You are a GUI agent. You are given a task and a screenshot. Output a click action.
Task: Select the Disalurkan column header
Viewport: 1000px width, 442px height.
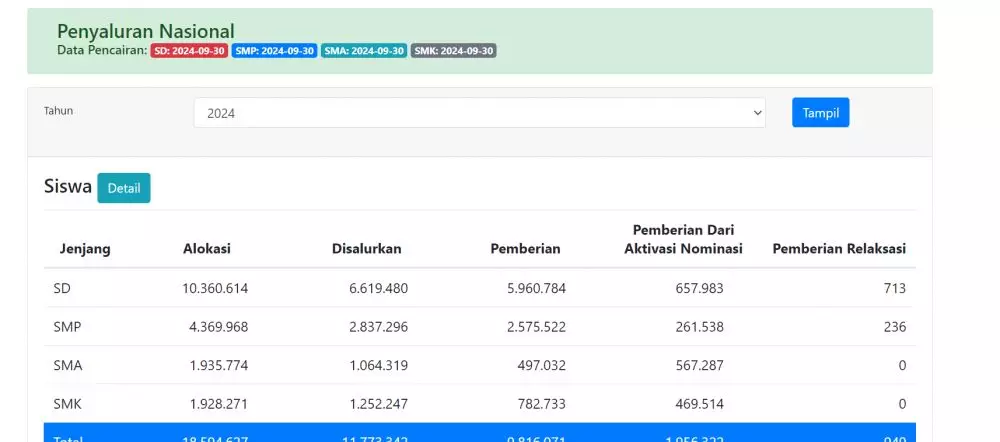[x=367, y=249]
